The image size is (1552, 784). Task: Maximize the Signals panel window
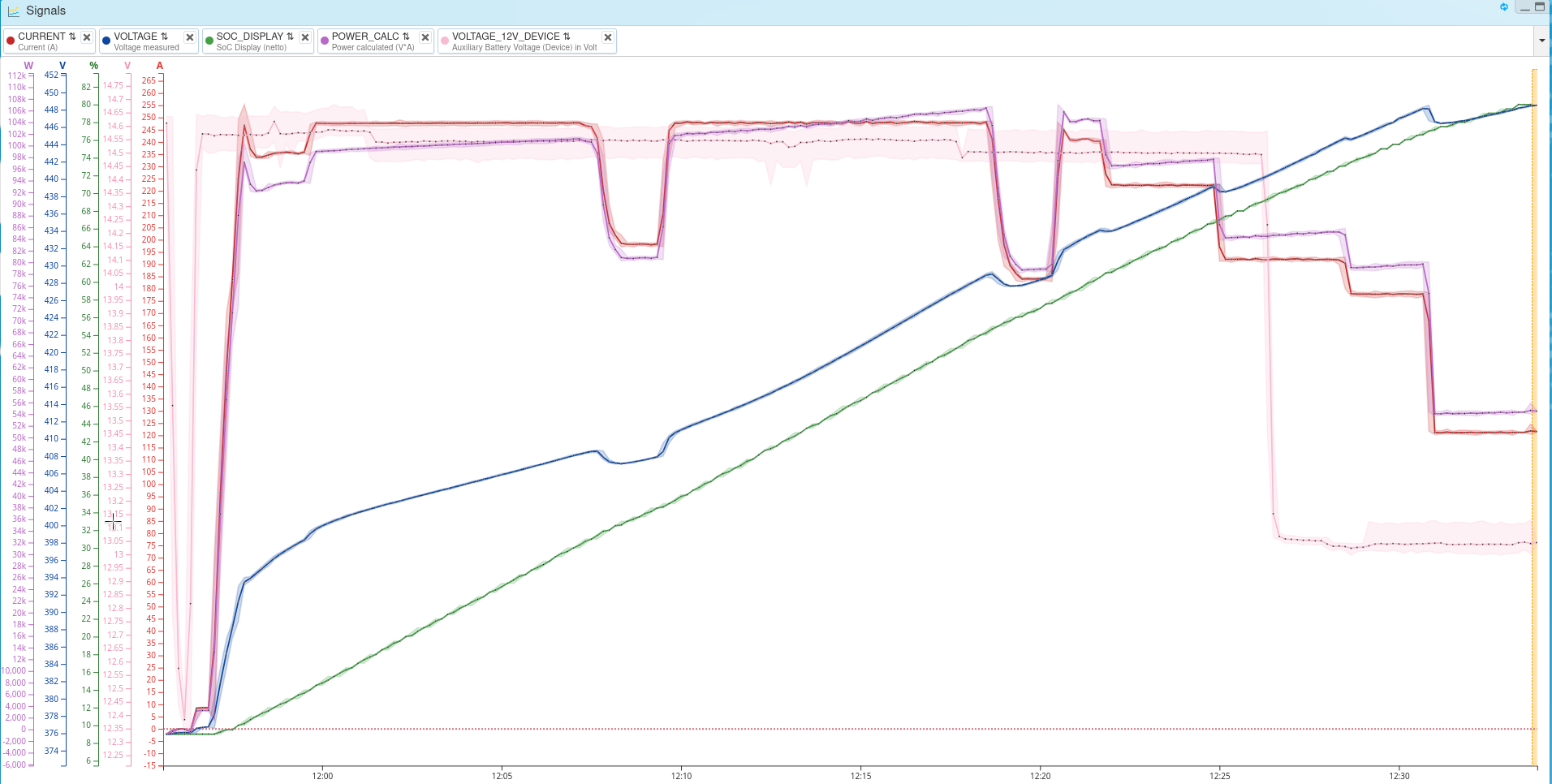pyautogui.click(x=1540, y=7)
